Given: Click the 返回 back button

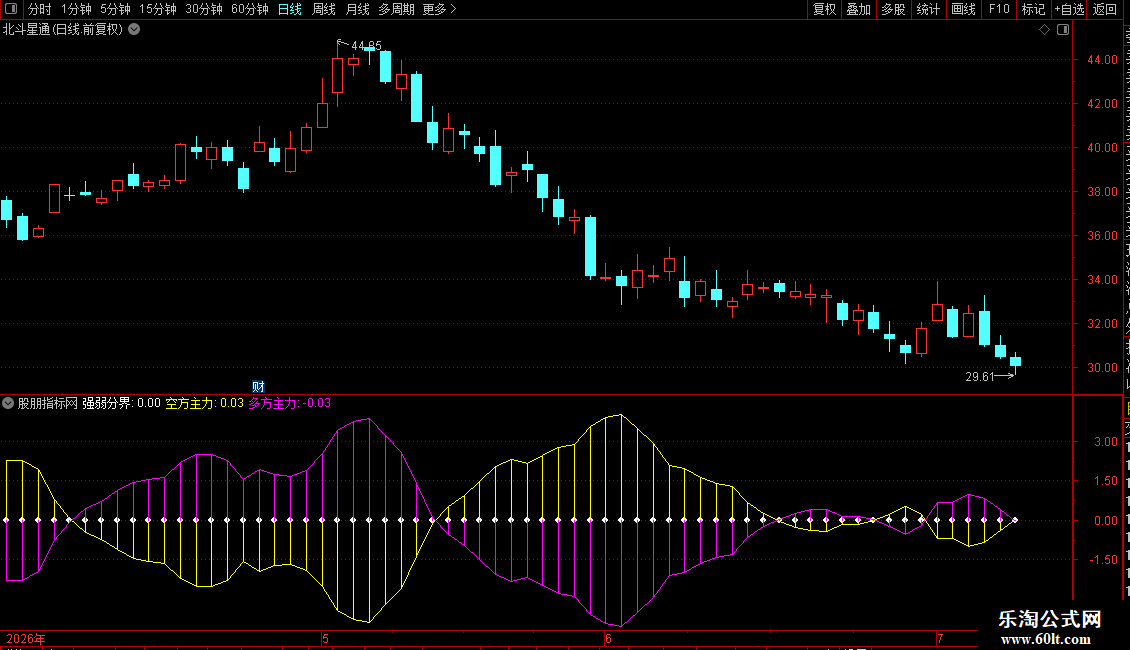Looking at the screenshot, I should [1105, 9].
